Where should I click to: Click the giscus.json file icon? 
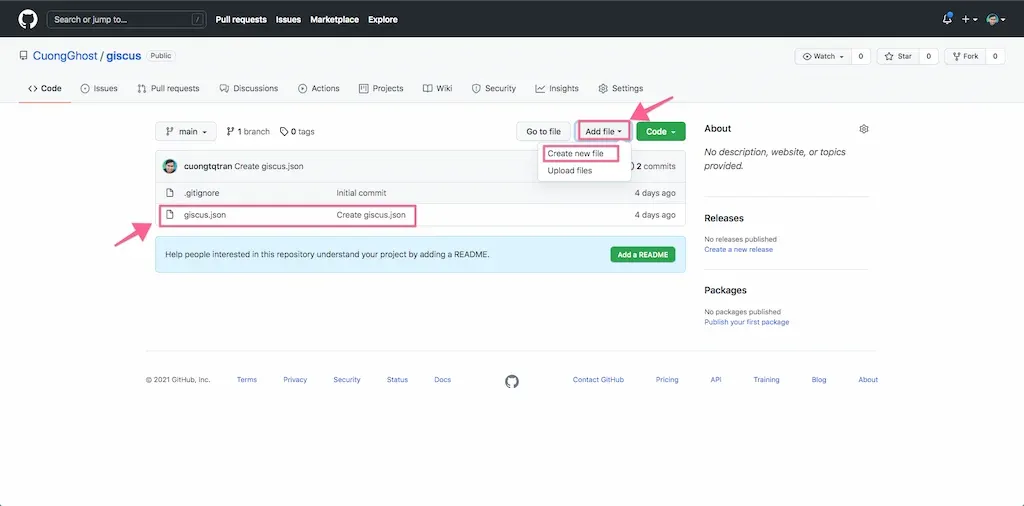point(170,214)
